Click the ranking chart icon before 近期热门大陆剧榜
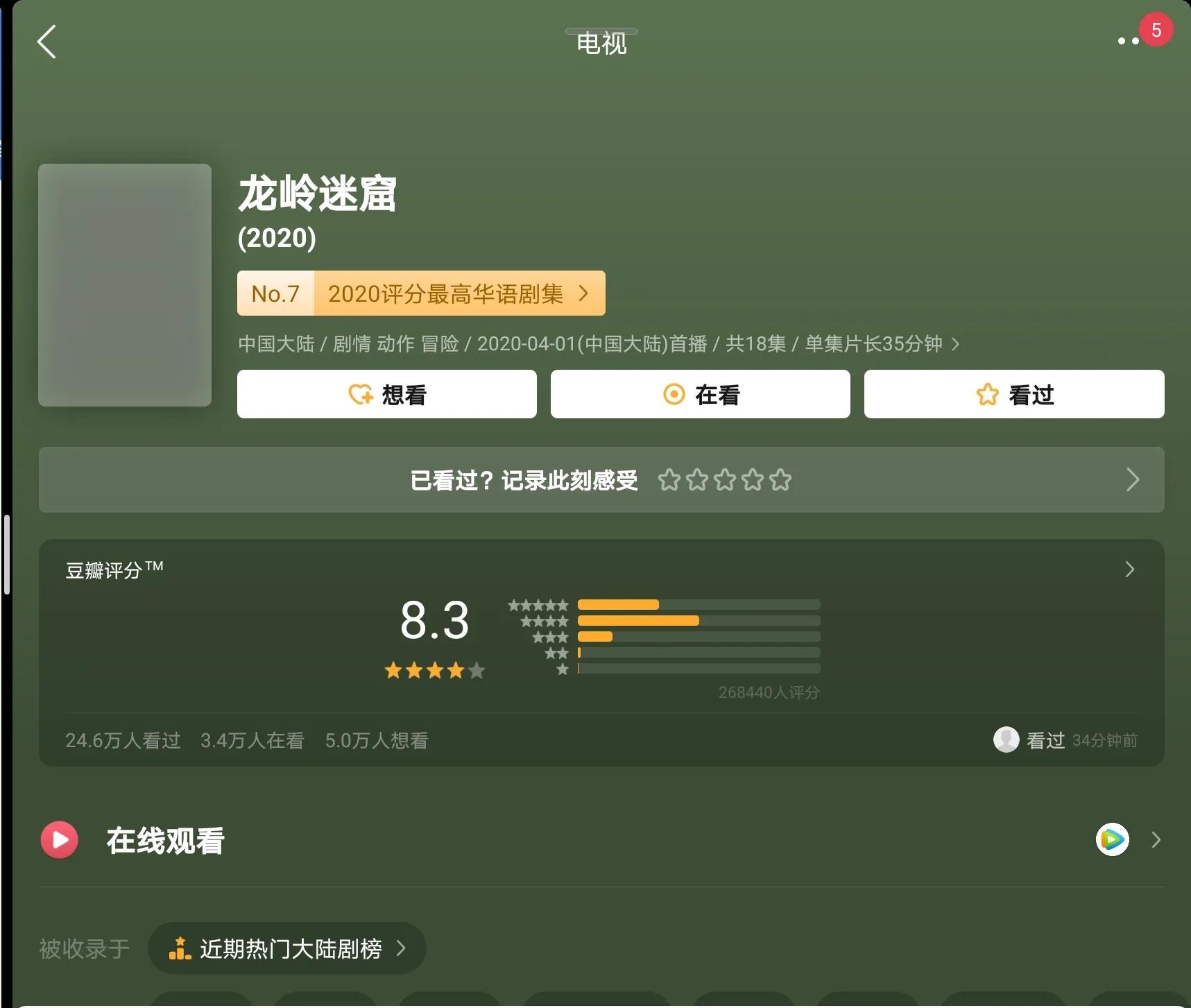The width and height of the screenshot is (1191, 1008). pyautogui.click(x=180, y=947)
